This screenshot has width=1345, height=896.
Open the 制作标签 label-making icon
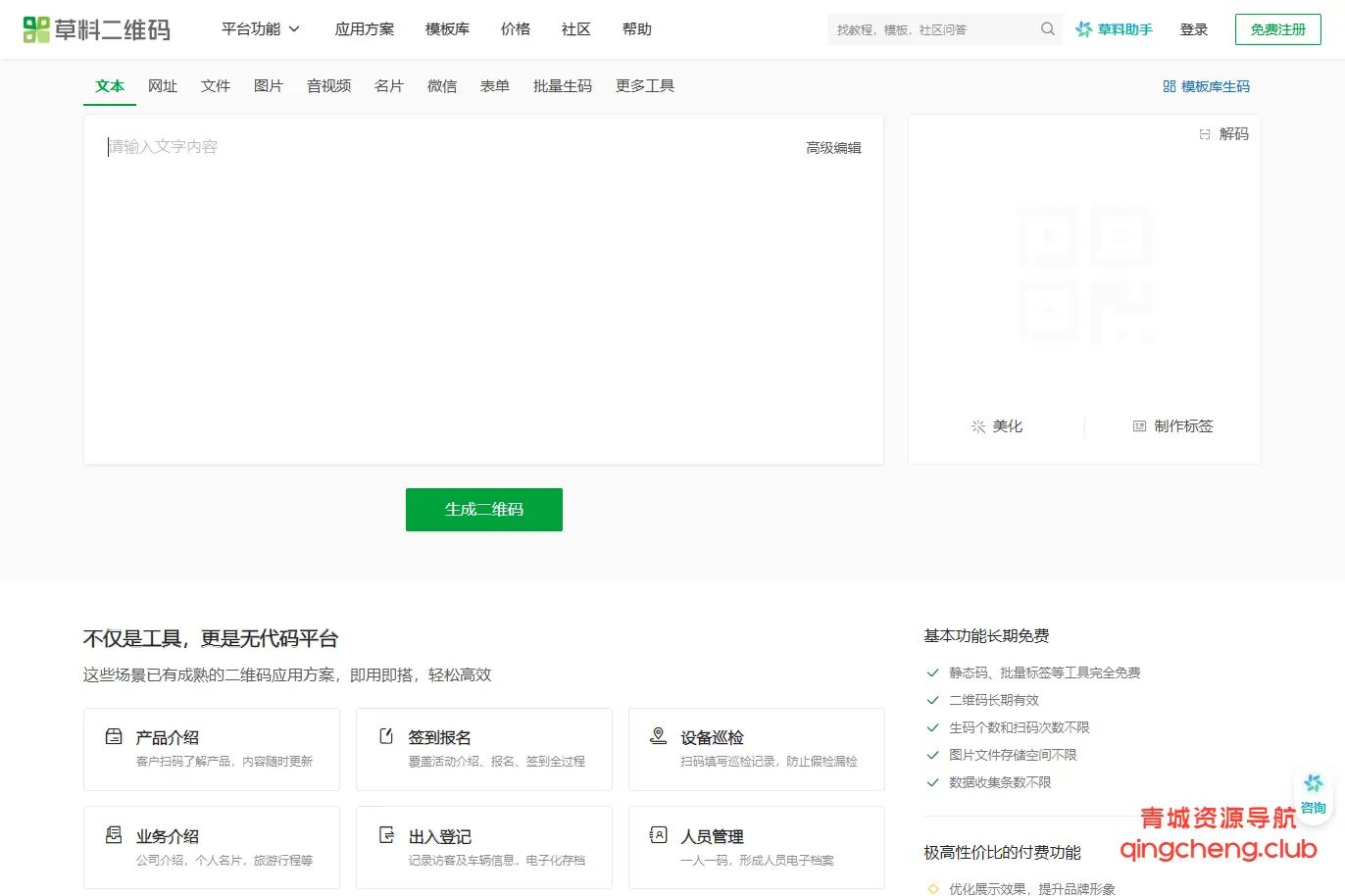(x=1138, y=425)
